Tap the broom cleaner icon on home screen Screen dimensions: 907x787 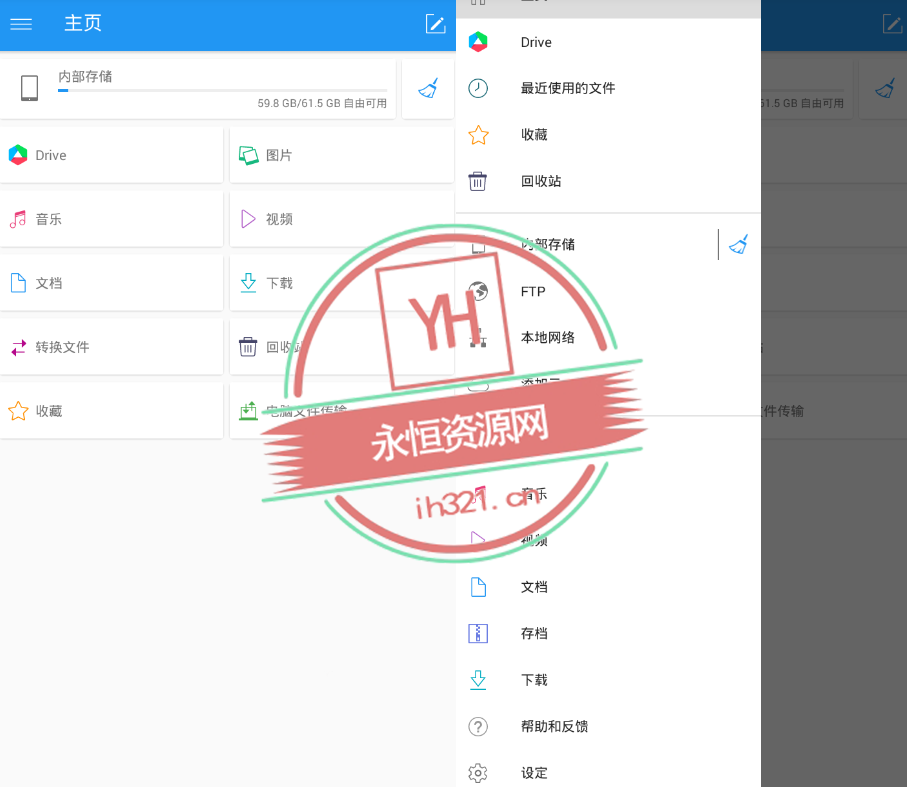pyautogui.click(x=428, y=89)
